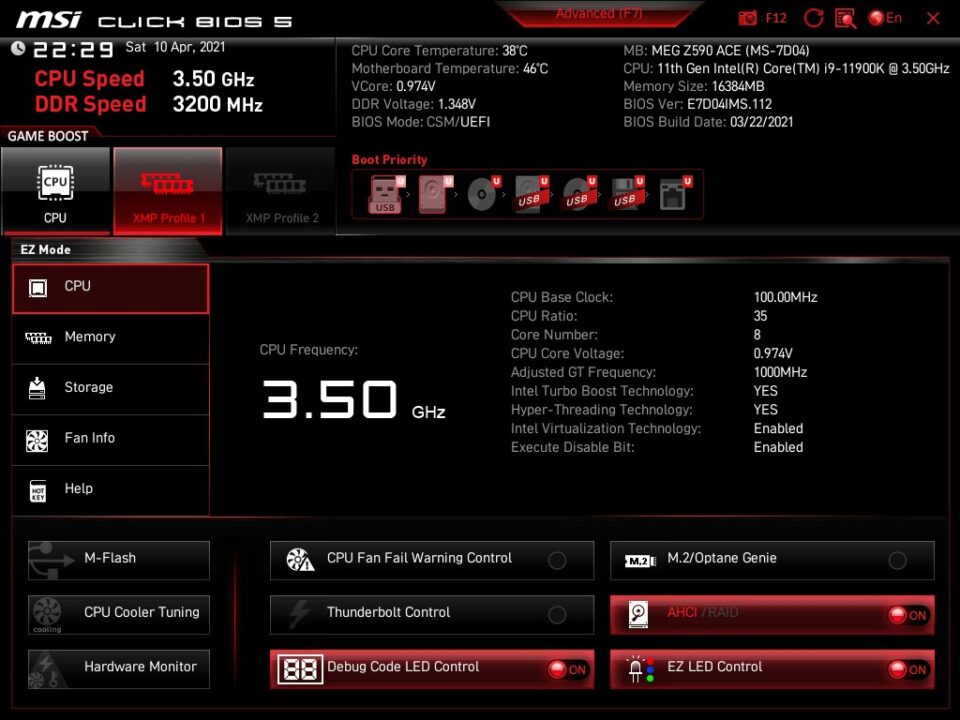The width and height of the screenshot is (960, 720).
Task: Click the reset/refresh circular arrow icon
Action: pyautogui.click(x=813, y=18)
